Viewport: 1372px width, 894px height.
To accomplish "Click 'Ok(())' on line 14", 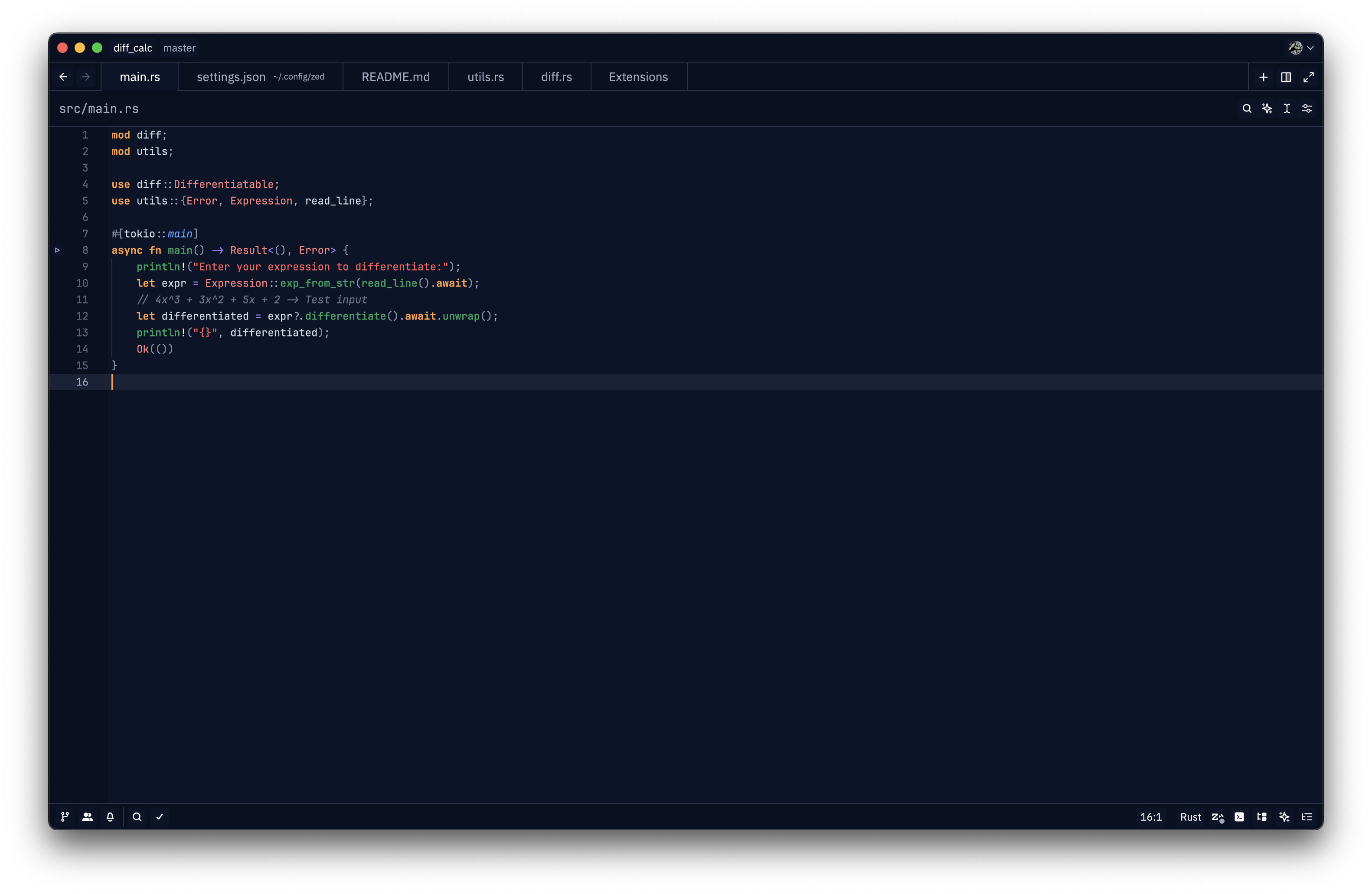I will (x=155, y=349).
